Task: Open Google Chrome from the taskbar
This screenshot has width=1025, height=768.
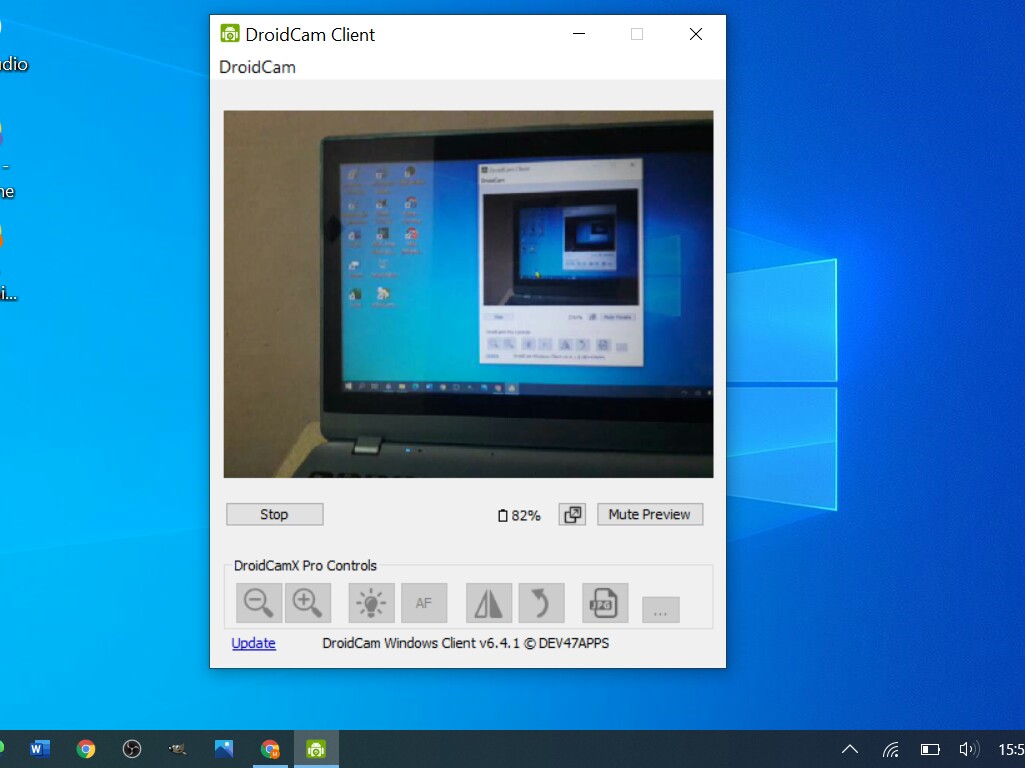Action: [86, 749]
